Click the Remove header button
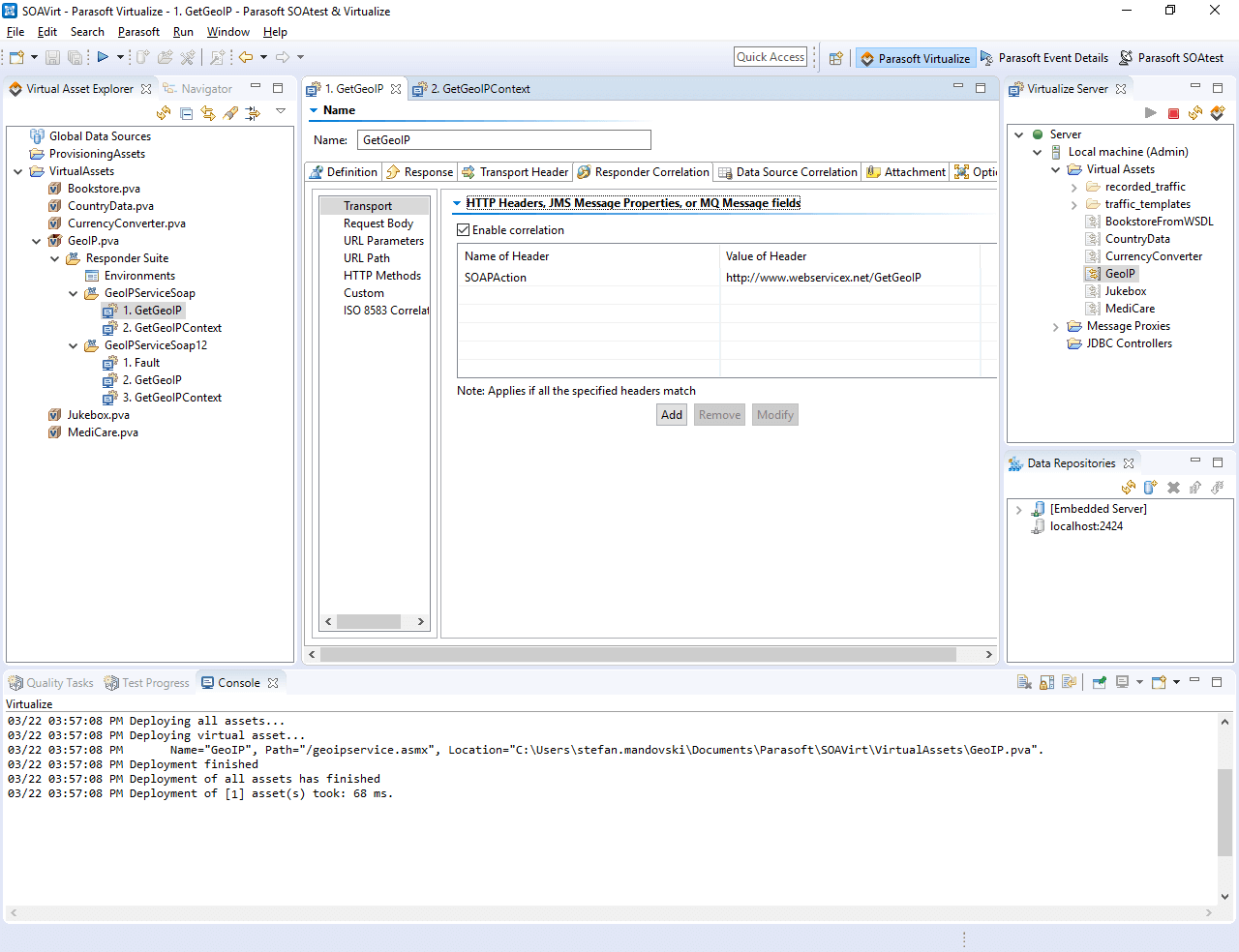Image resolution: width=1239 pixels, height=952 pixels. (x=719, y=415)
